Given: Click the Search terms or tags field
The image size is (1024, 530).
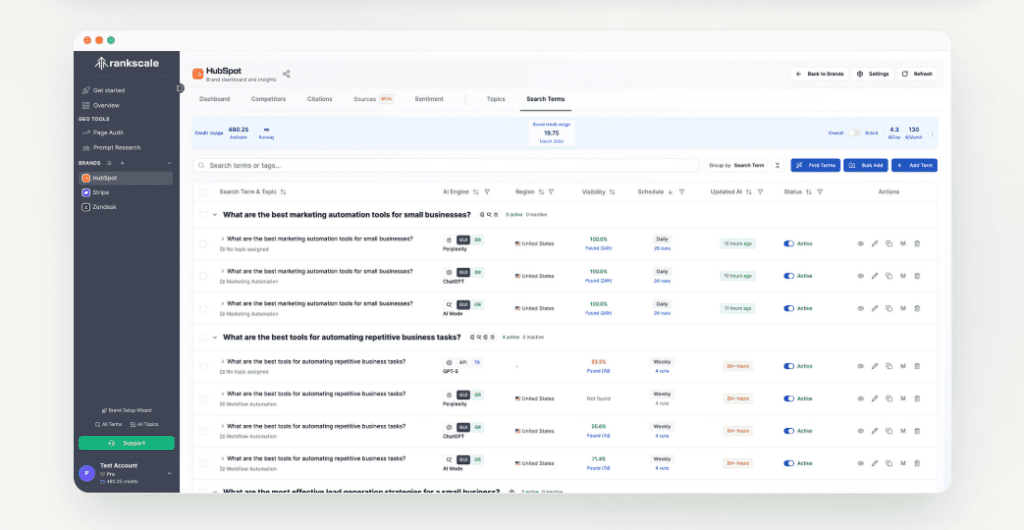Looking at the screenshot, I should [446, 165].
